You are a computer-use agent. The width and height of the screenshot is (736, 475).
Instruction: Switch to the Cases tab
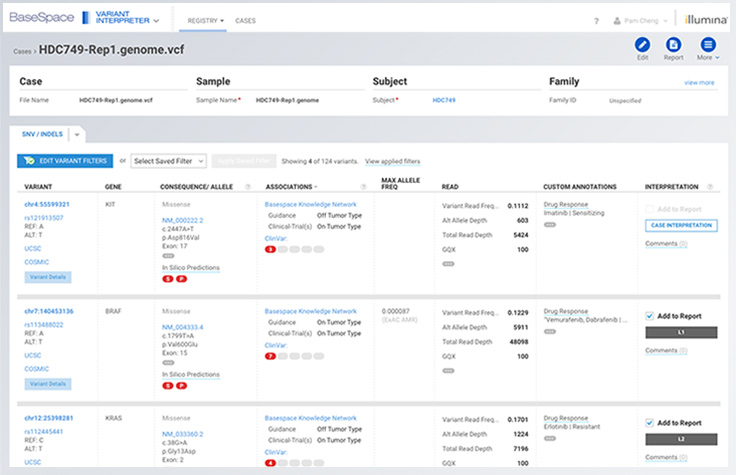pos(245,20)
